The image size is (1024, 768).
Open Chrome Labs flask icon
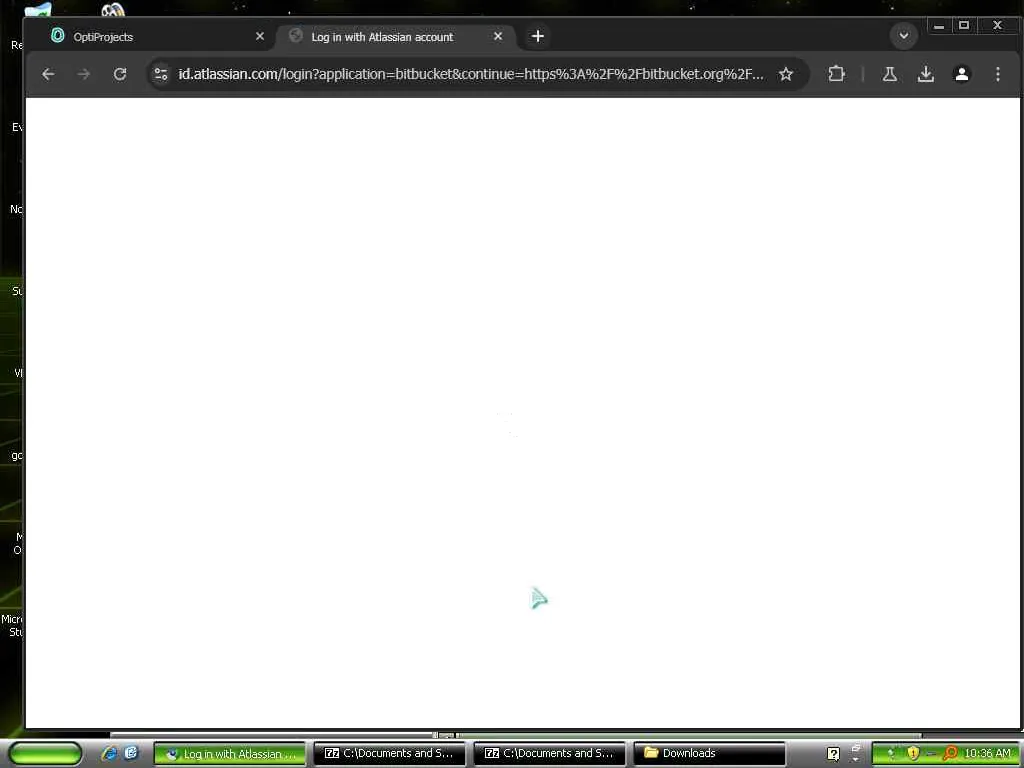[889, 74]
